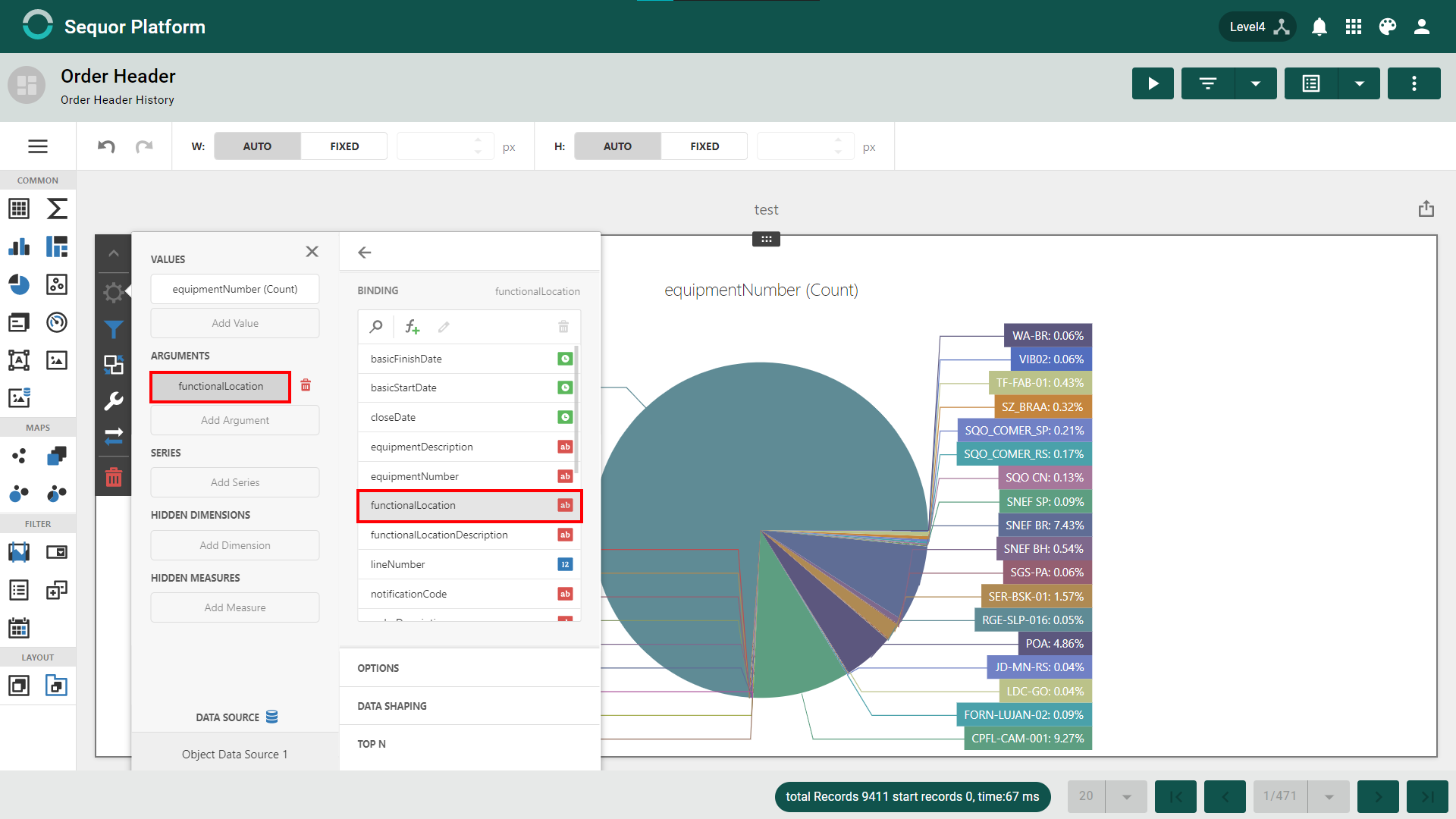The image size is (1456, 819).
Task: Select the Sigma summary widget icon
Action: [x=57, y=209]
